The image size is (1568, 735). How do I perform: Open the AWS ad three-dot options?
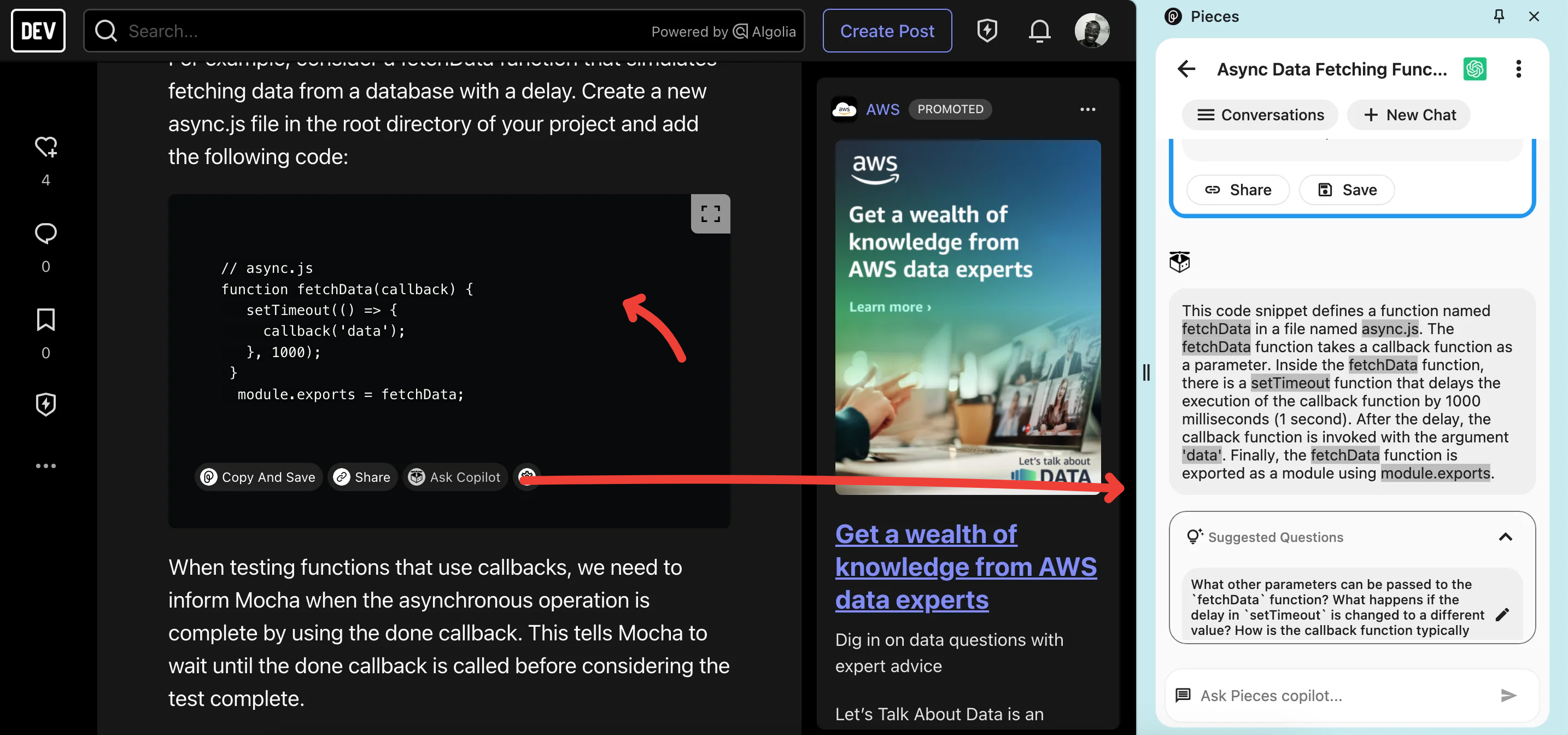tap(1087, 109)
